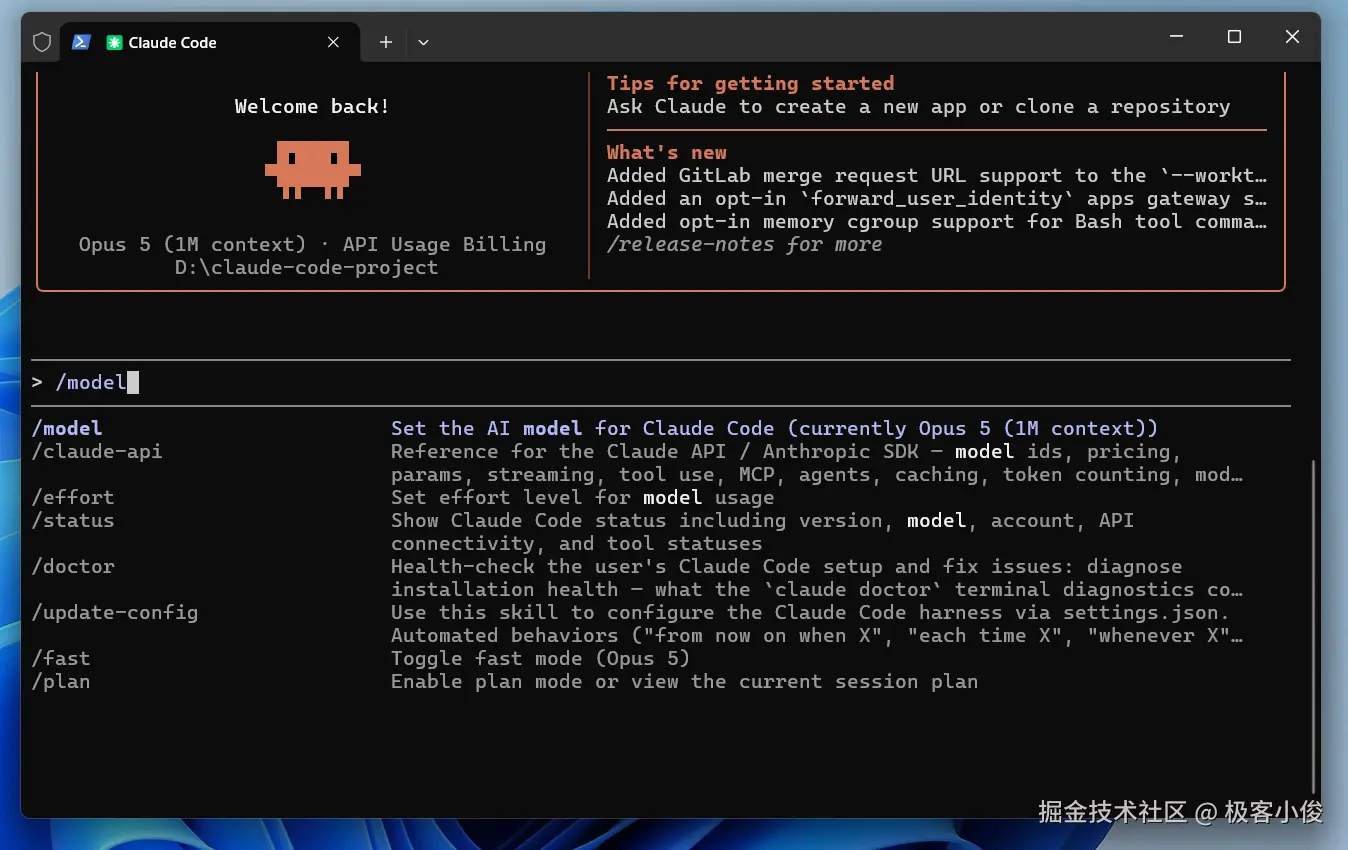This screenshot has width=1348, height=850.
Task: Select the /effort command suggestion
Action: tap(73, 497)
